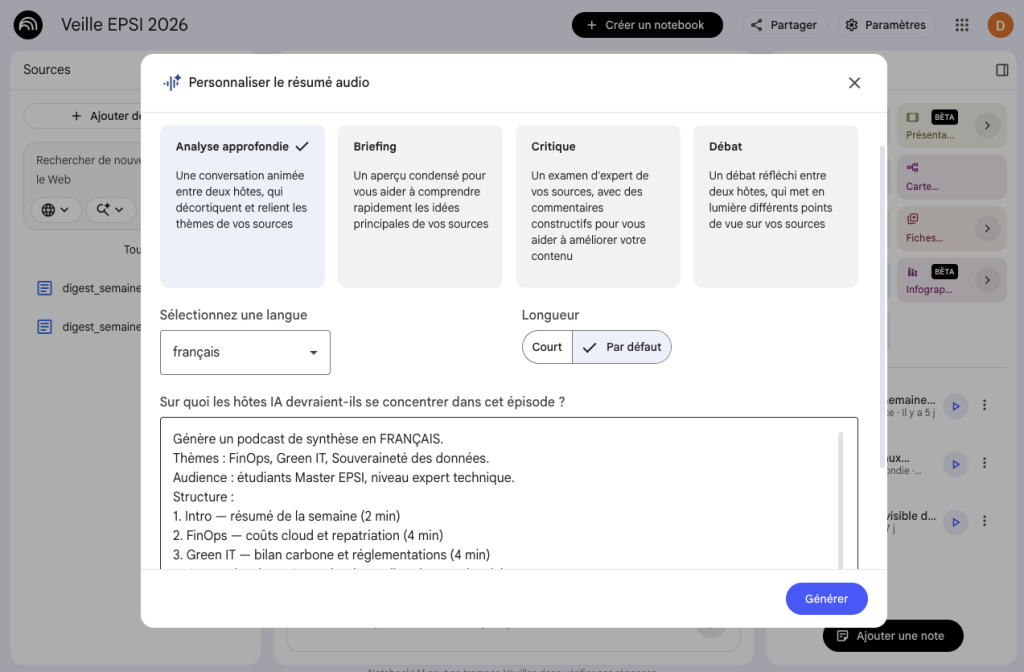Click the first digest_semaine document icon

(44, 288)
